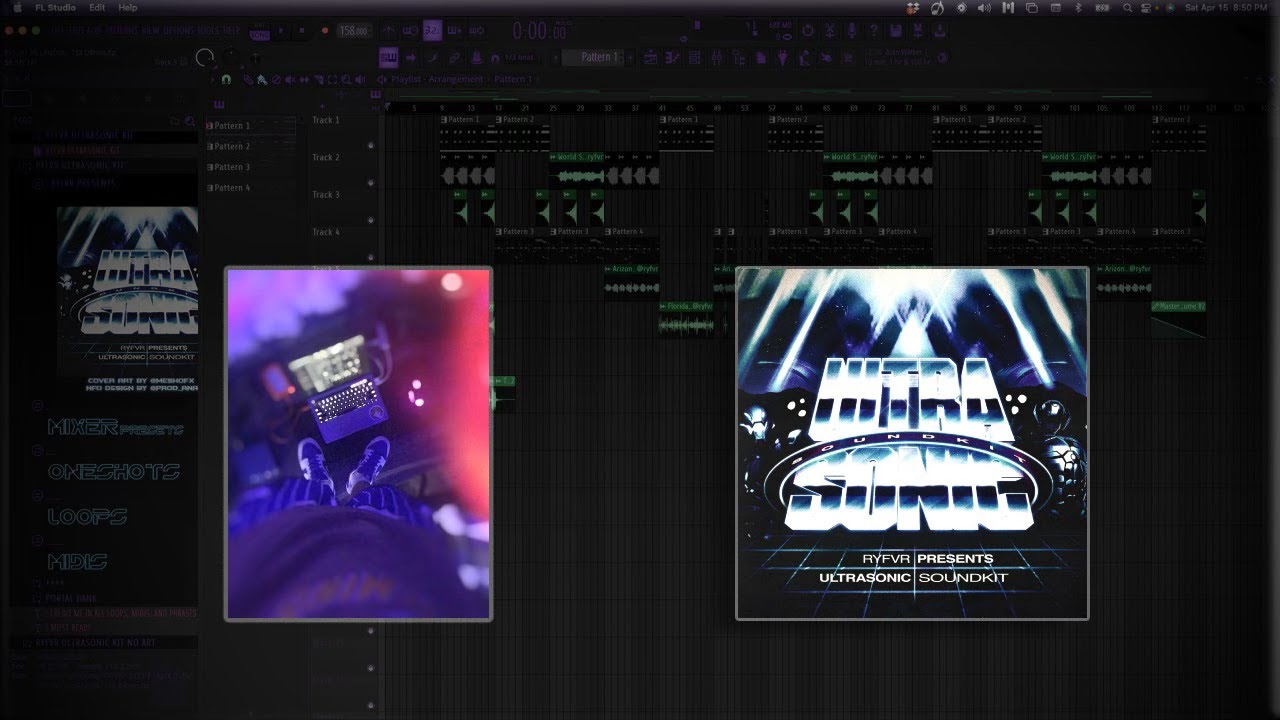Toggle wait for input before recording

coord(410,31)
